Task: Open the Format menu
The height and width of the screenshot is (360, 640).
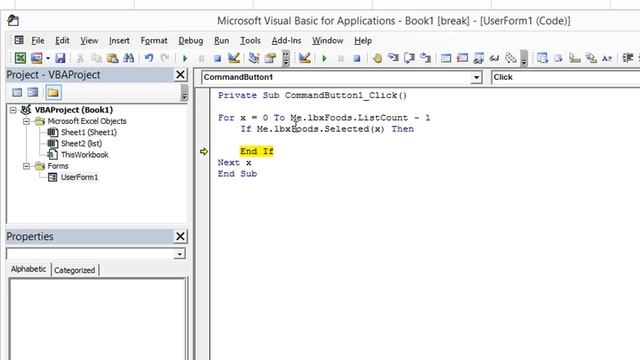Action: pyautogui.click(x=154, y=40)
